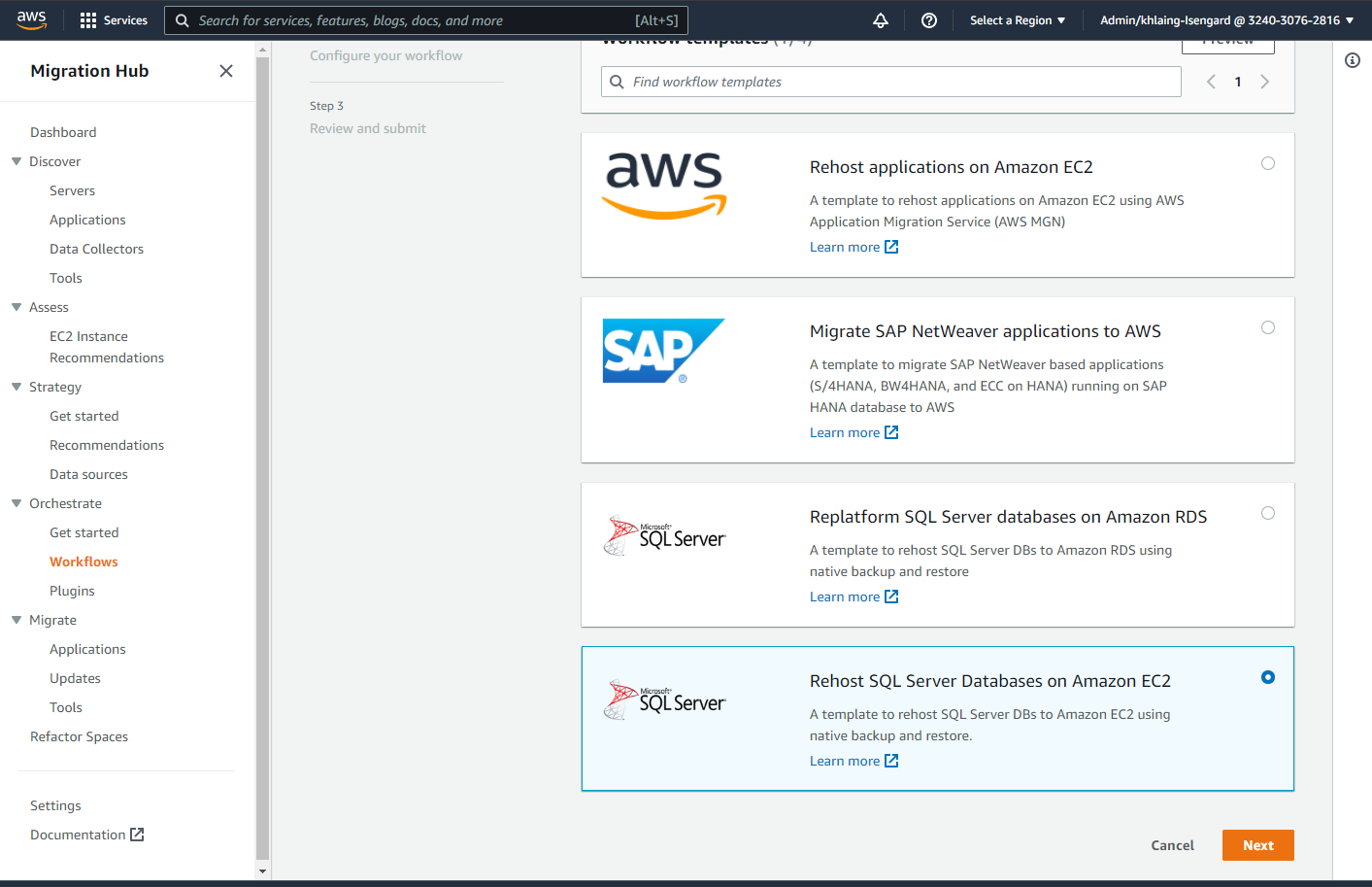Open Servers under Discover
Viewport: 1372px width, 887px height.
[73, 190]
